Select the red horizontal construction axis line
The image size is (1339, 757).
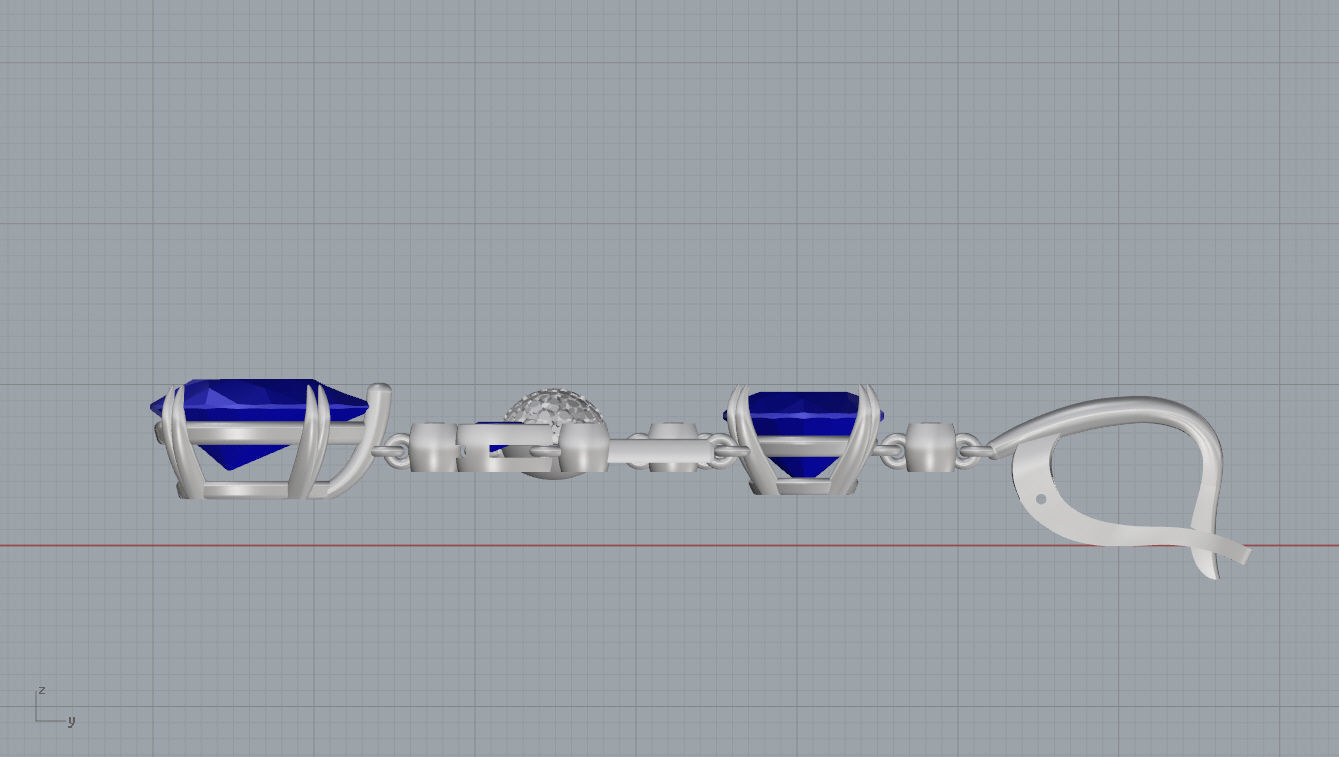coord(669,546)
